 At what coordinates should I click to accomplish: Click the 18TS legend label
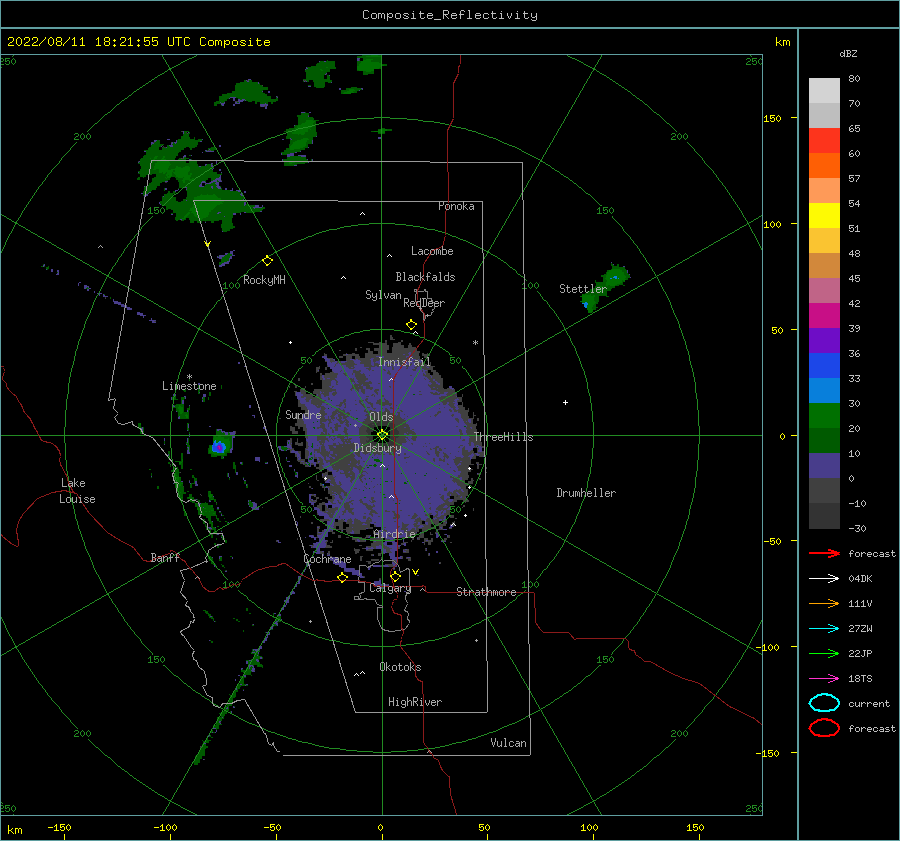click(x=860, y=679)
